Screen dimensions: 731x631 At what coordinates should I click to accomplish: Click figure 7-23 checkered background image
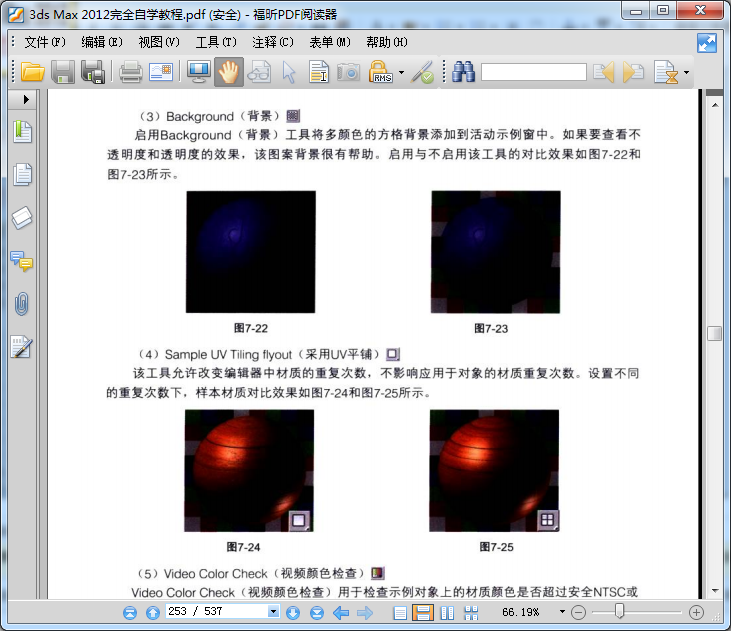click(496, 252)
